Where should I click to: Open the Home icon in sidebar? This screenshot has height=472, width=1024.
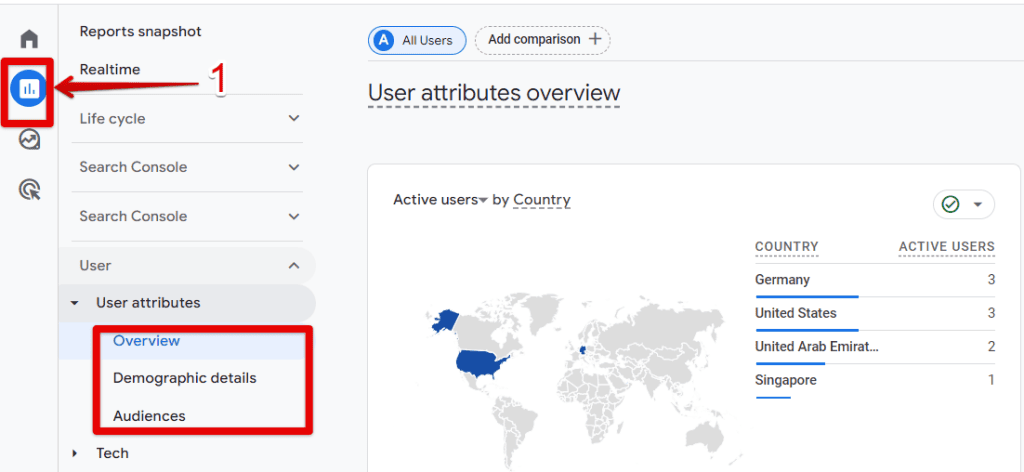pos(29,39)
